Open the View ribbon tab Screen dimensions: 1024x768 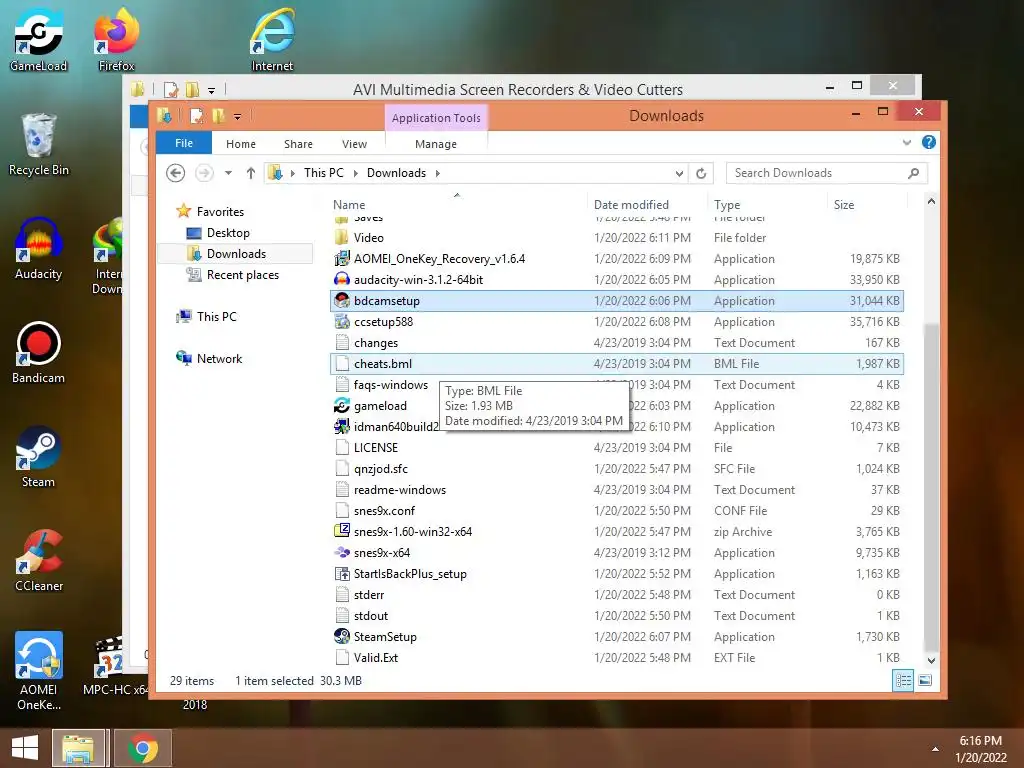point(355,144)
